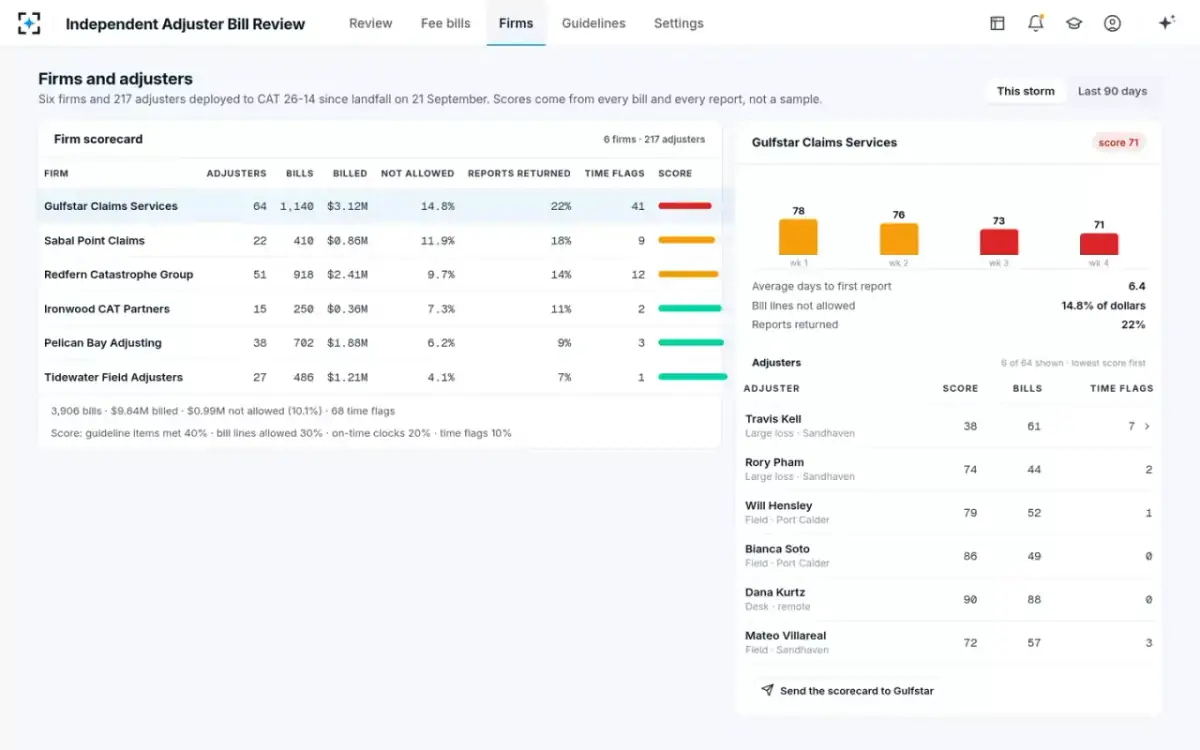Switch to Last 90 days range
Image resolution: width=1200 pixels, height=750 pixels.
1112,91
